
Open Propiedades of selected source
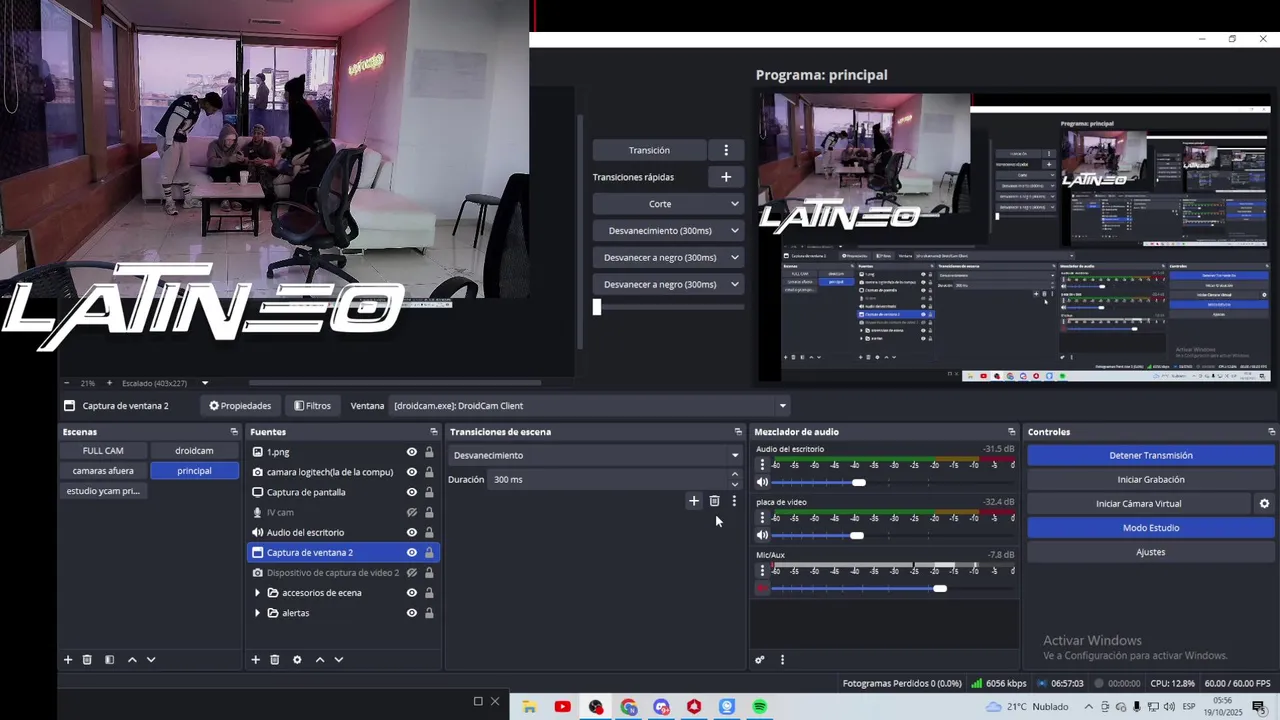pos(240,406)
